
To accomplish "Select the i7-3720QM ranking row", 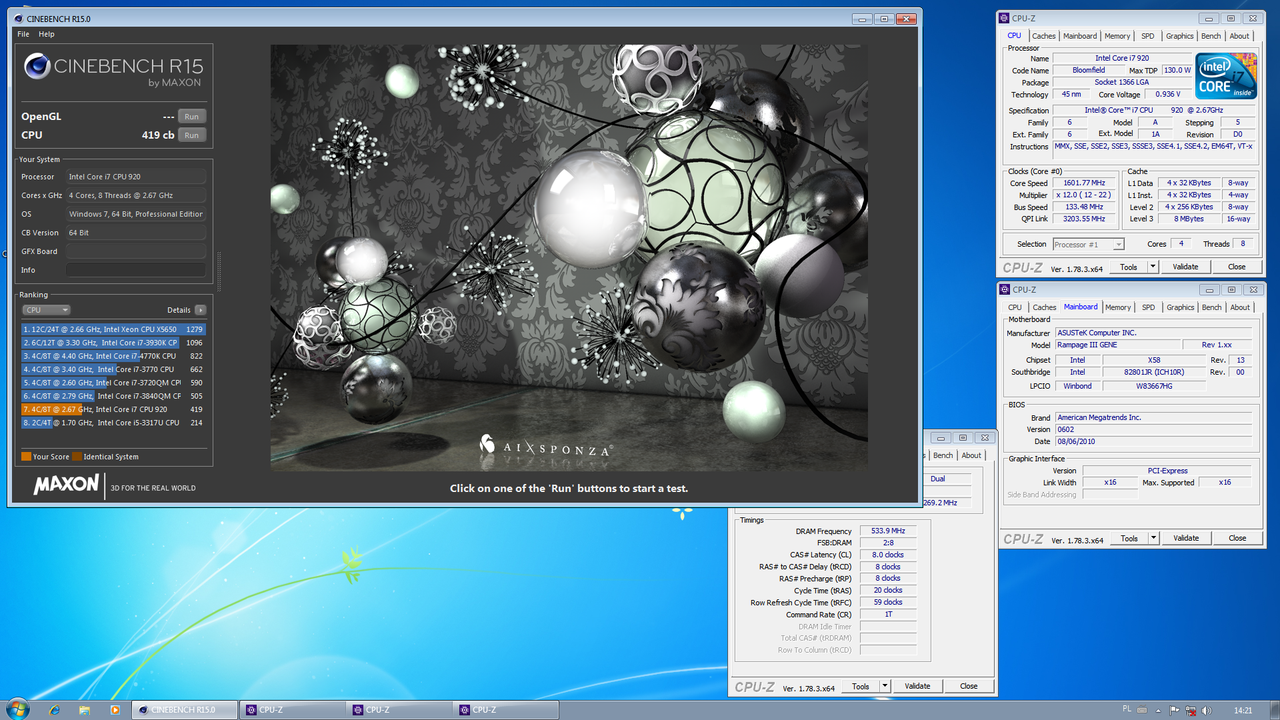I will point(113,383).
